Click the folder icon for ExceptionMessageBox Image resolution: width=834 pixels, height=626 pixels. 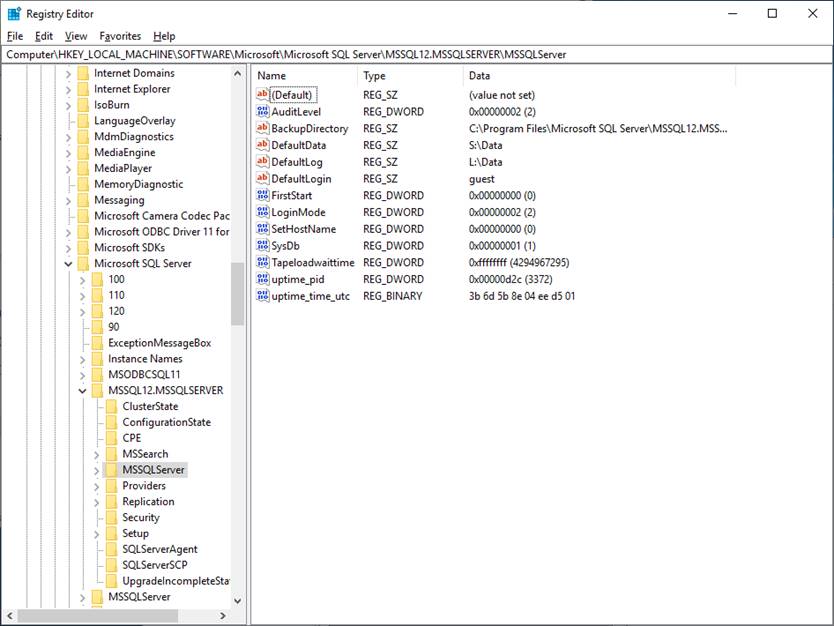(97, 343)
